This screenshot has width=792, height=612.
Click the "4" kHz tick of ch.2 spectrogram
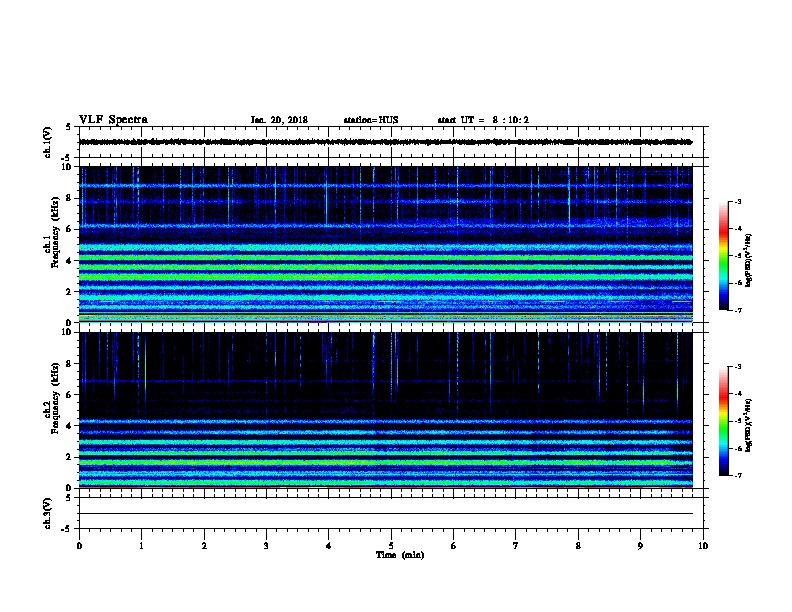[68, 426]
